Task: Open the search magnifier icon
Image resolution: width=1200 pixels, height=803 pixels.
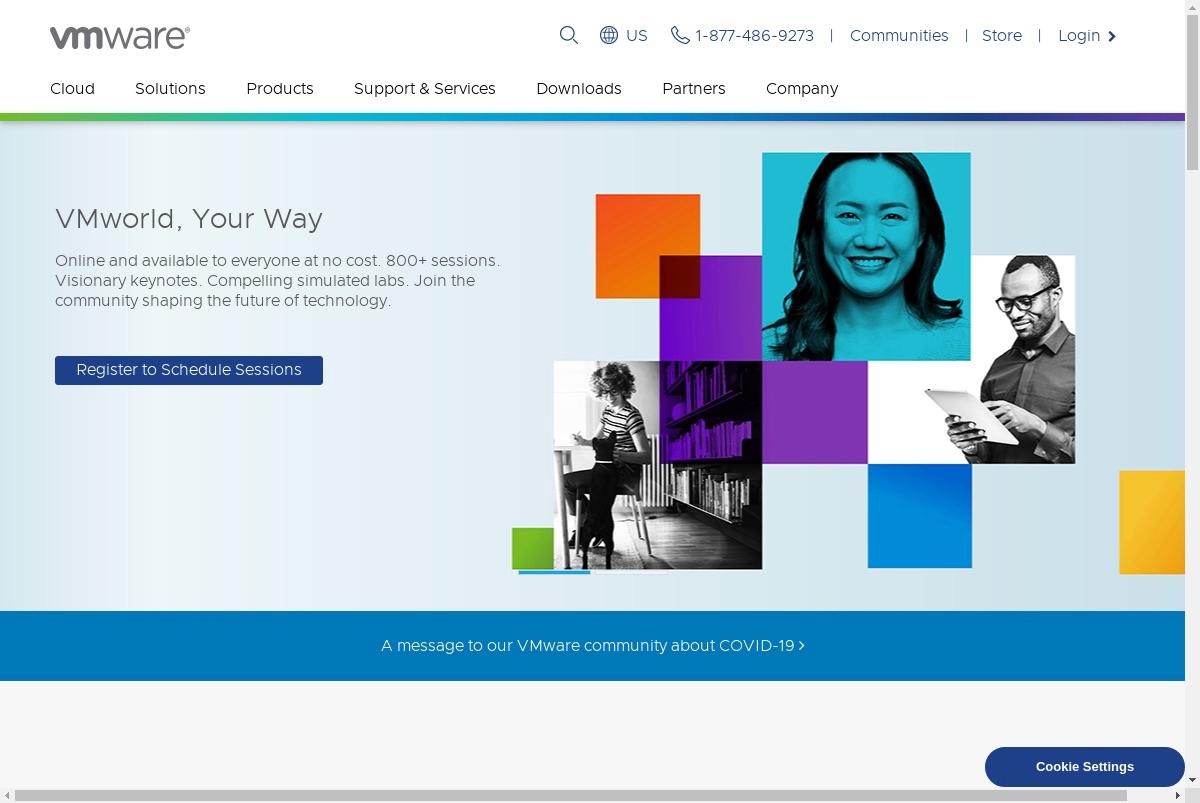Action: [x=569, y=35]
